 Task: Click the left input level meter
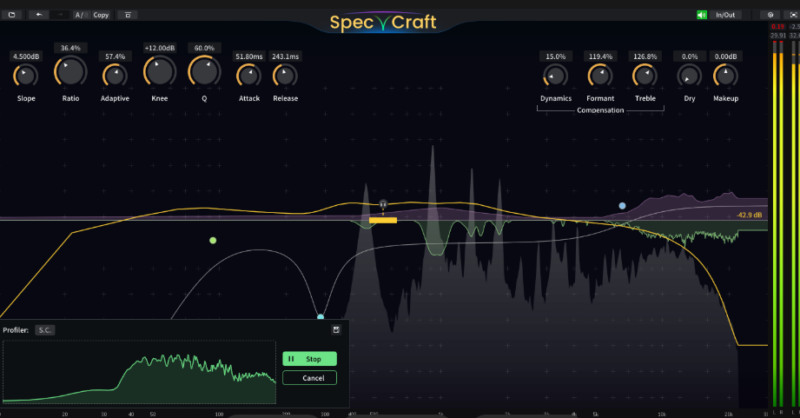[774, 225]
